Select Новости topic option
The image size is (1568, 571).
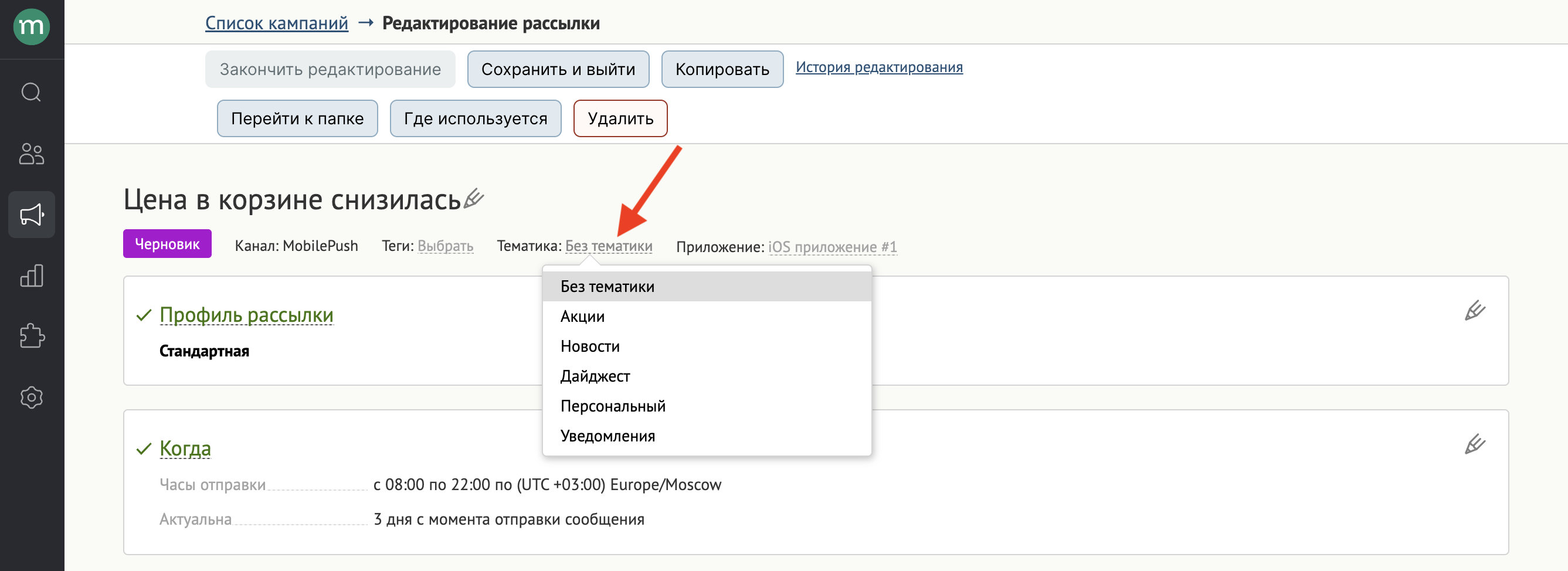[707, 346]
